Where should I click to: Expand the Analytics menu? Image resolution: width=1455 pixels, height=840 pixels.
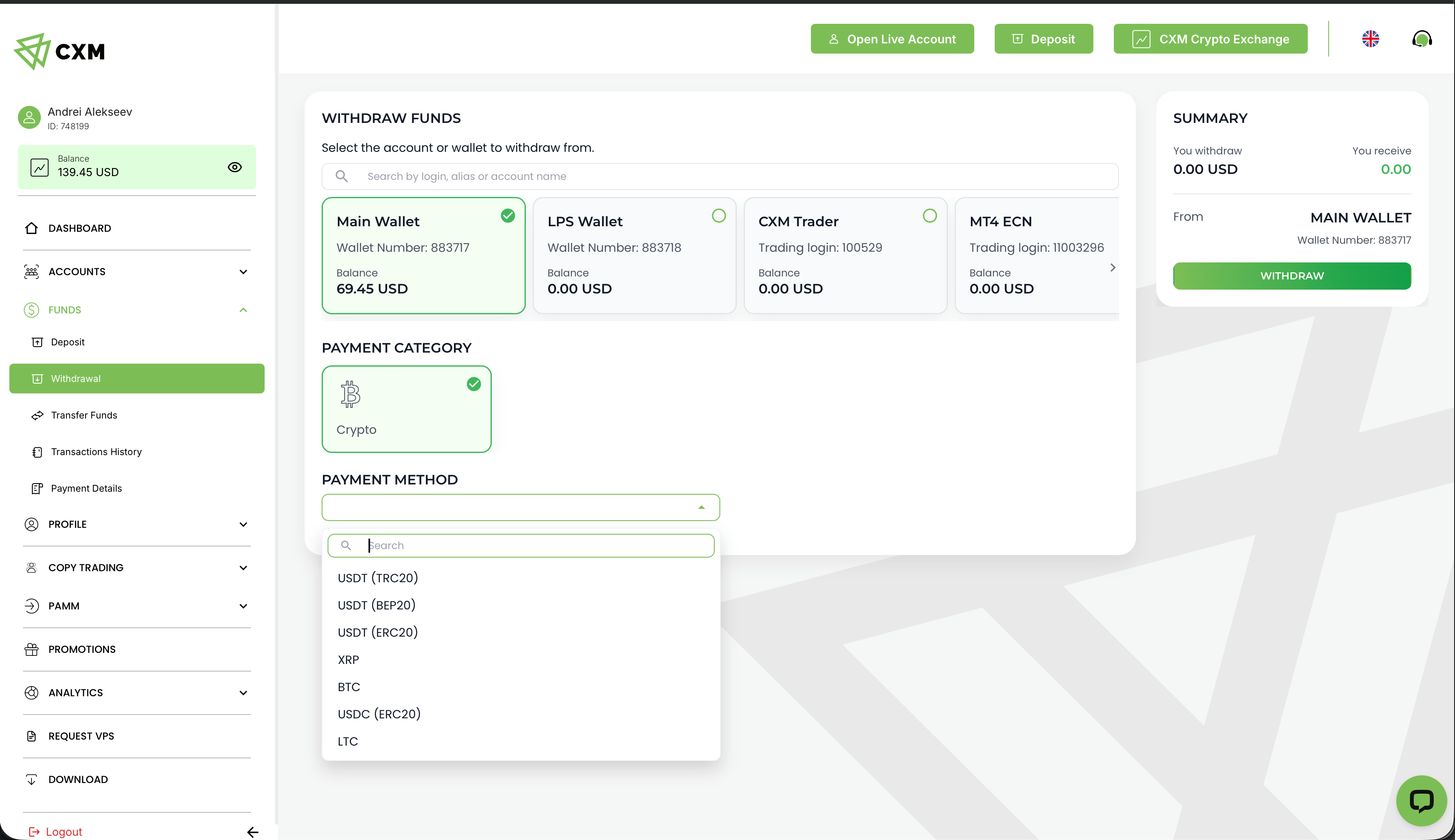pyautogui.click(x=137, y=693)
